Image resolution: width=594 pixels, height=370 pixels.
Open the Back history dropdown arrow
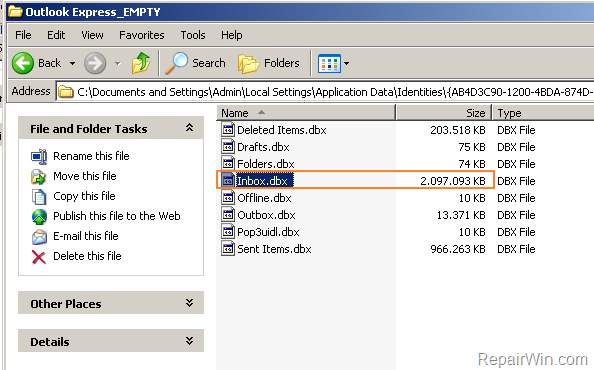click(x=72, y=63)
